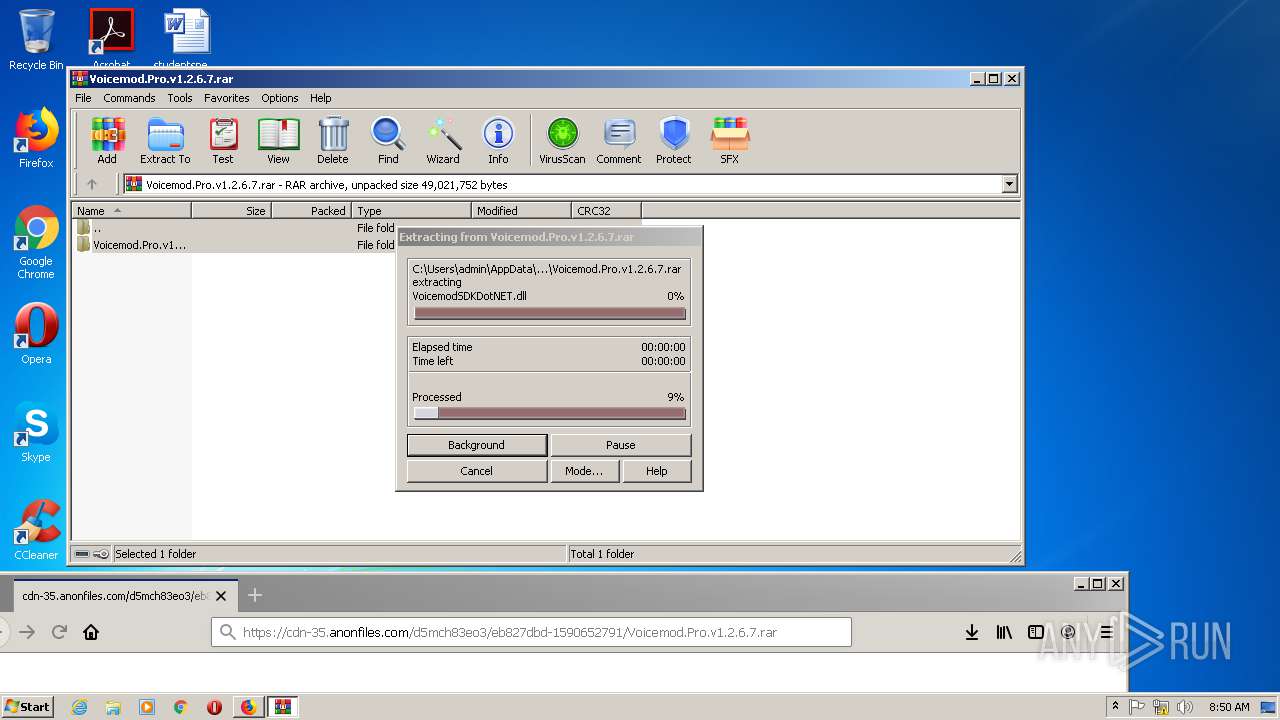The height and width of the screenshot is (720, 1280).
Task: Select the Voicemod.Pro.v1... folder row
Action: (x=235, y=245)
